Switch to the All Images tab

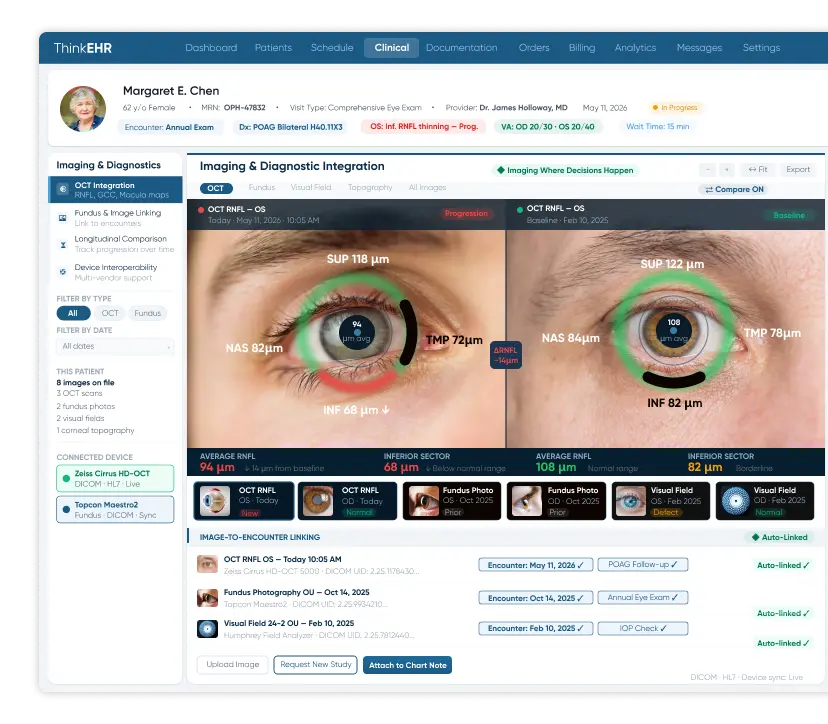(427, 187)
